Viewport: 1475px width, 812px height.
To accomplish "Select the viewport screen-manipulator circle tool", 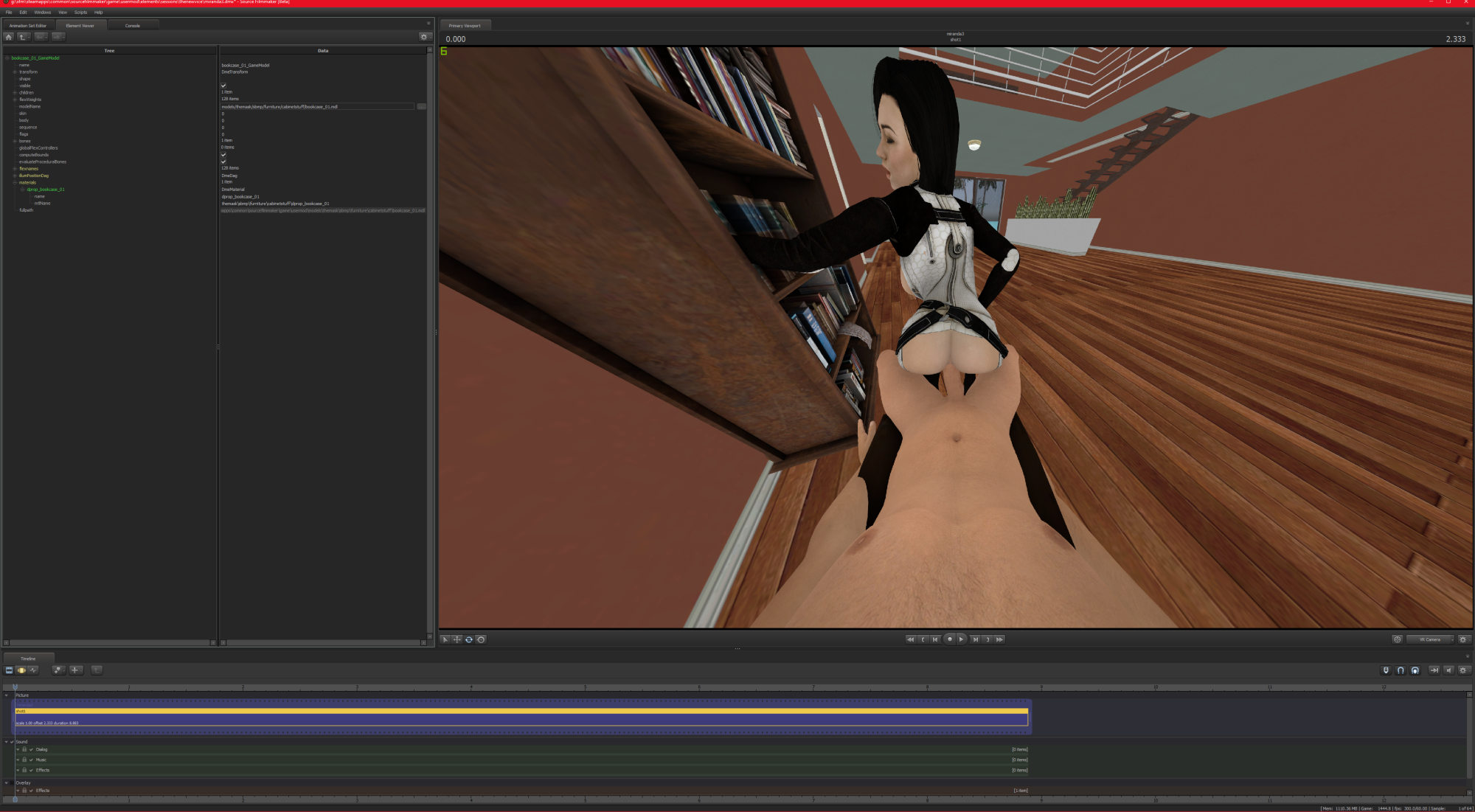I will click(481, 639).
